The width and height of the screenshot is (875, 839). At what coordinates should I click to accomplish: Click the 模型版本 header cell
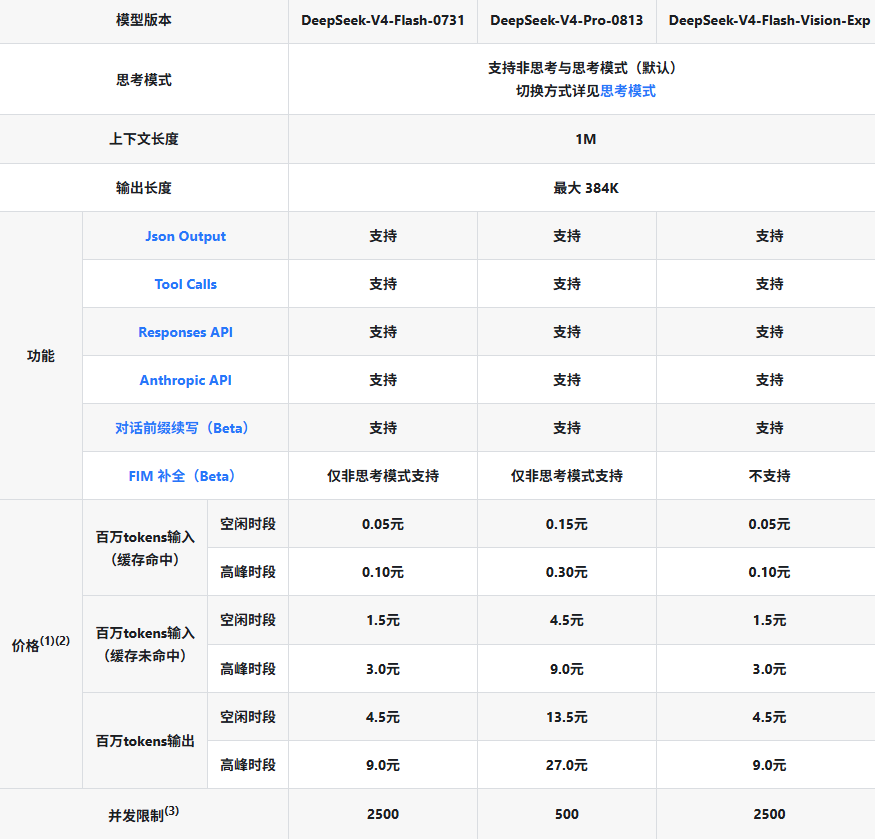click(x=143, y=21)
